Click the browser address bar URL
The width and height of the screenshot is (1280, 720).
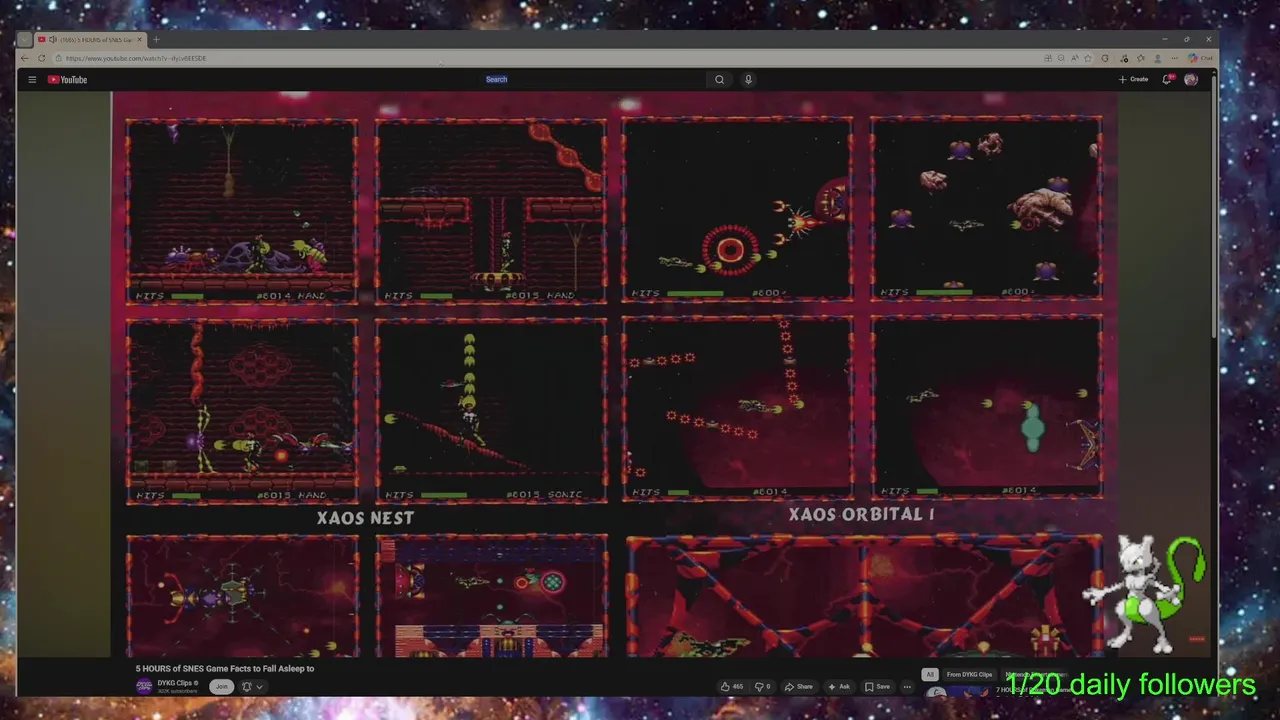pyautogui.click(x=136, y=58)
